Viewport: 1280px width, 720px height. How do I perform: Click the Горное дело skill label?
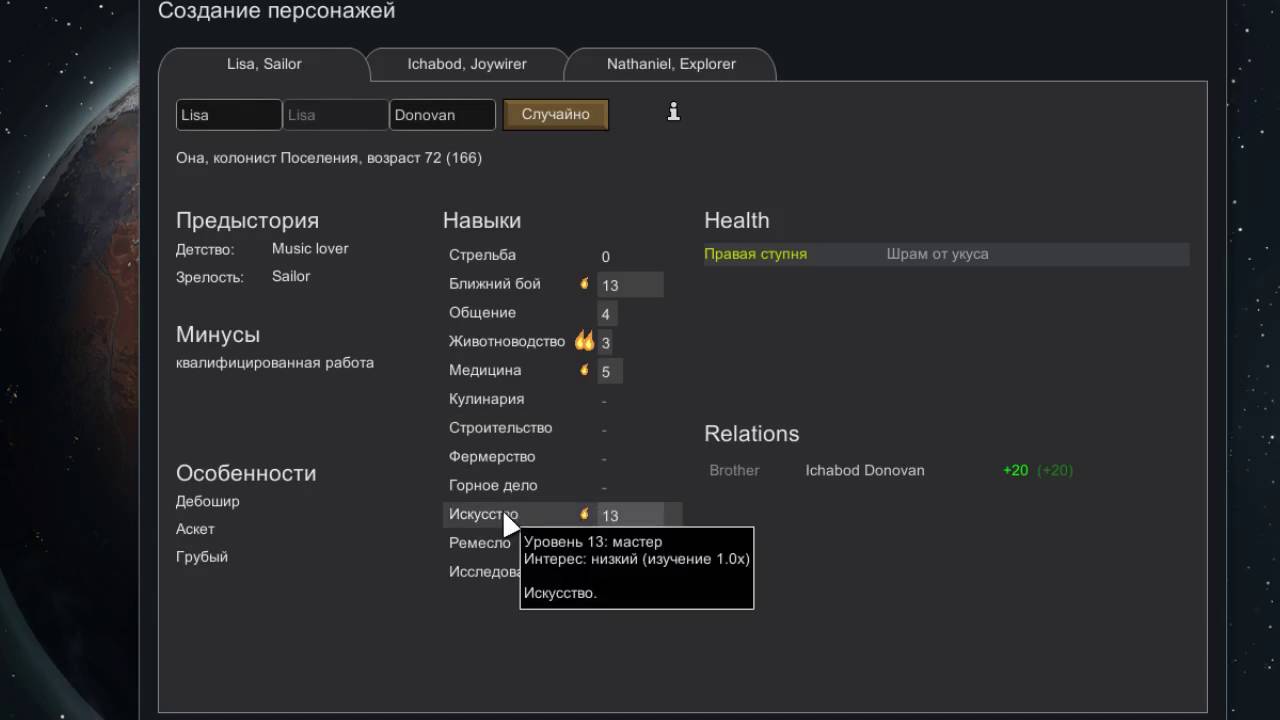493,486
